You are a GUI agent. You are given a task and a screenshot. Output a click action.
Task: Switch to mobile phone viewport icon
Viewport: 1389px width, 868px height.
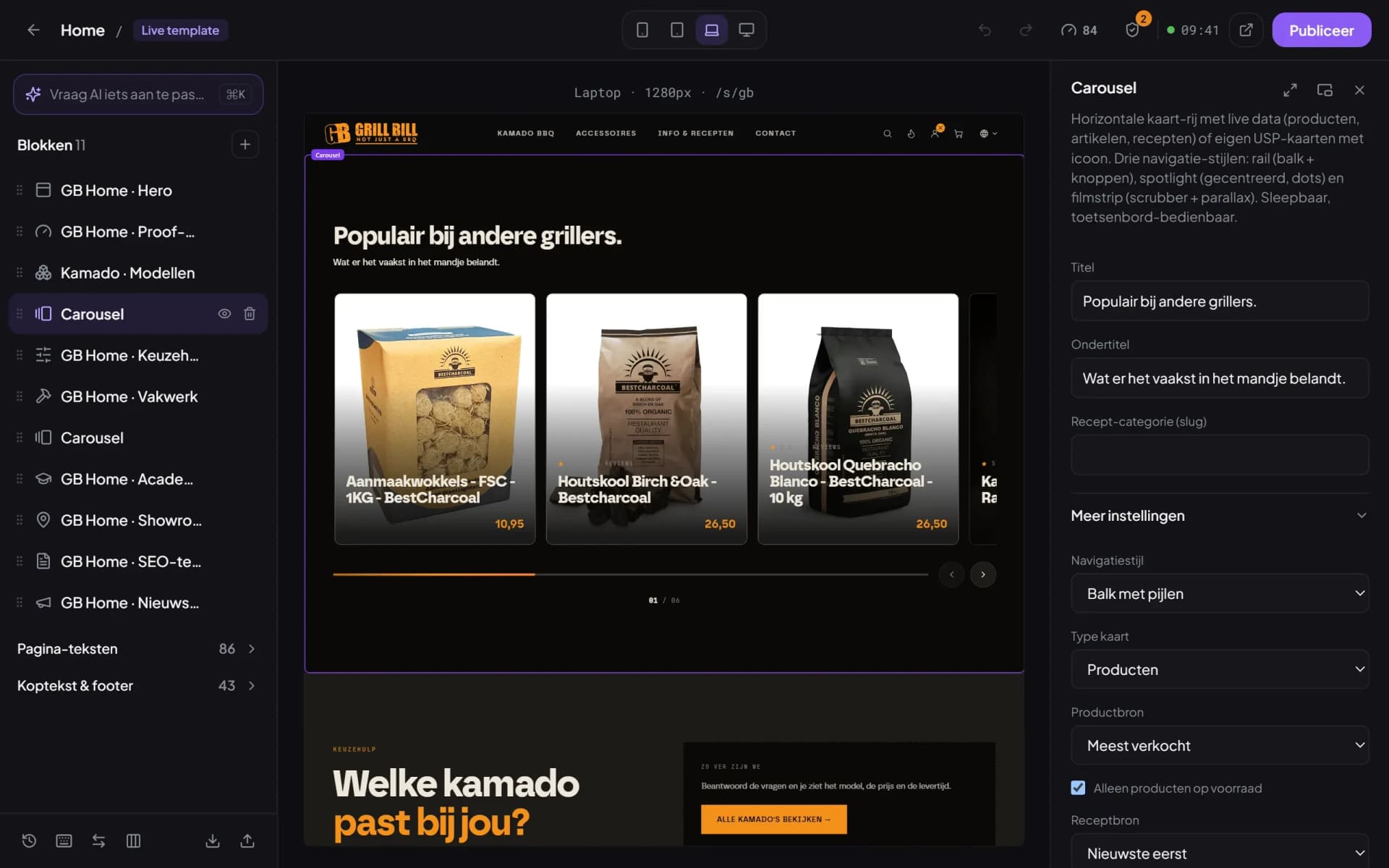[642, 30]
